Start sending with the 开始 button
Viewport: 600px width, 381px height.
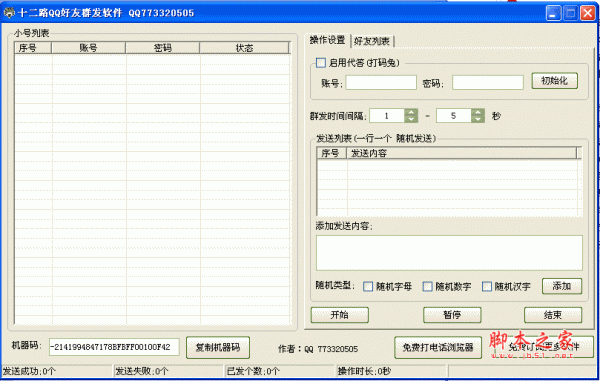(x=339, y=315)
